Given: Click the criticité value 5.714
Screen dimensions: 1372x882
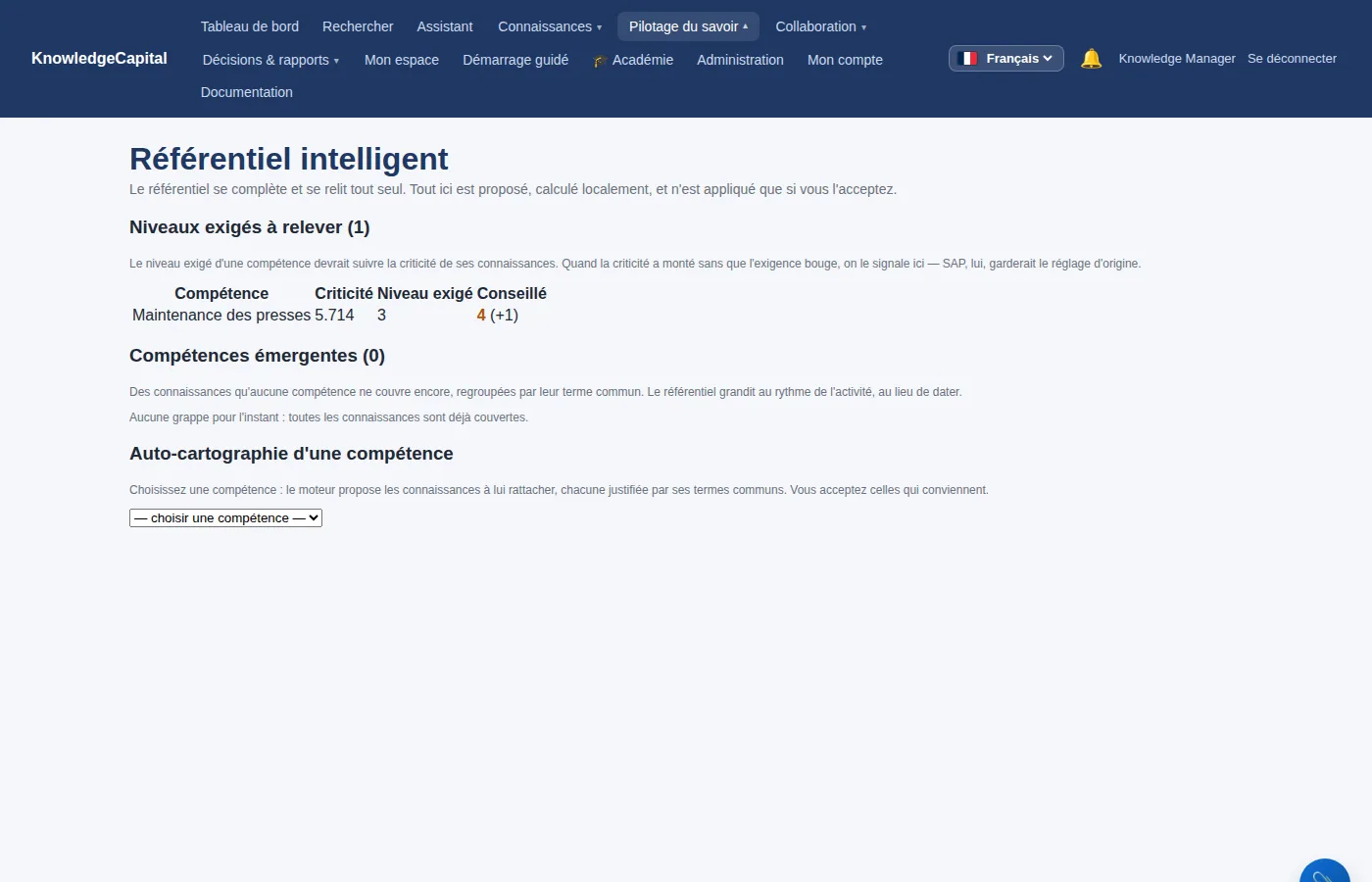Looking at the screenshot, I should click(334, 316).
